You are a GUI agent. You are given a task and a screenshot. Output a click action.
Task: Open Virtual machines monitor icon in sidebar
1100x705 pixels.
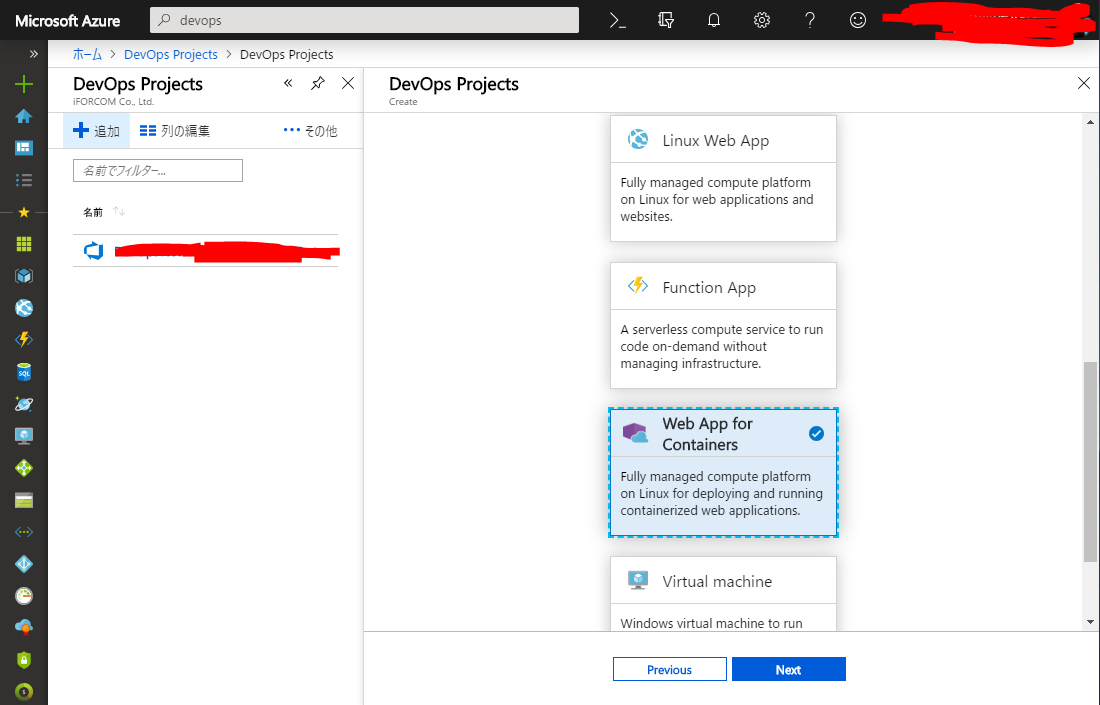(24, 436)
